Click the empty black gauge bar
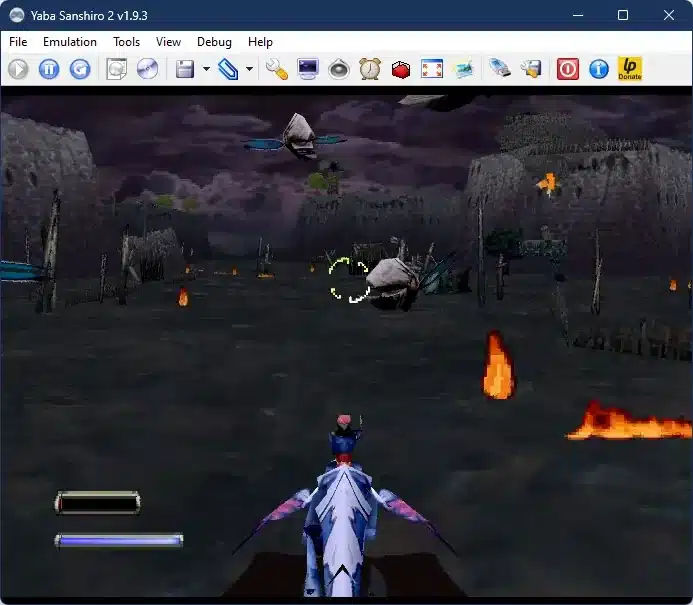693x605 pixels. pos(97,503)
